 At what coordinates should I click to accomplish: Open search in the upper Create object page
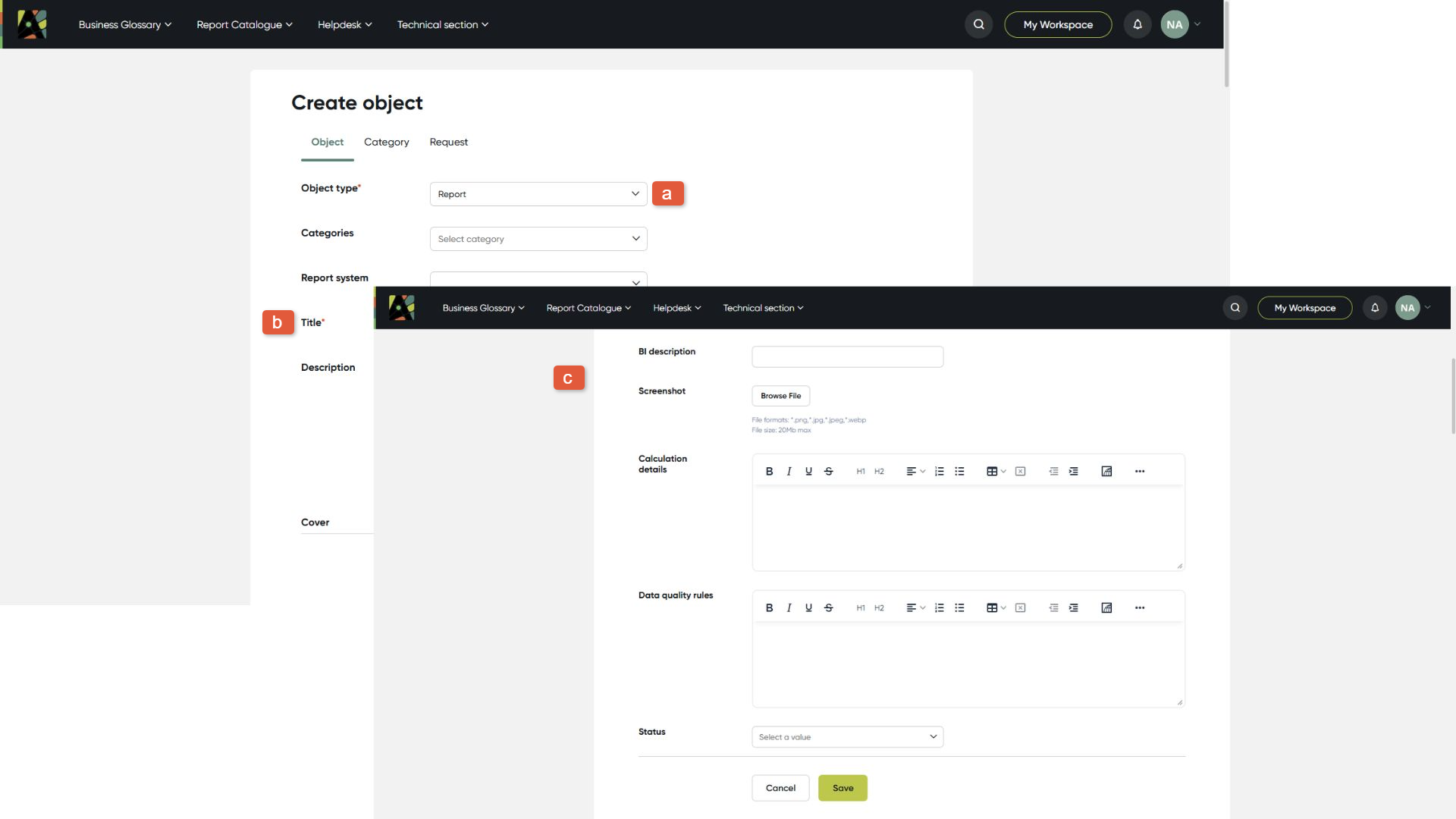[978, 24]
